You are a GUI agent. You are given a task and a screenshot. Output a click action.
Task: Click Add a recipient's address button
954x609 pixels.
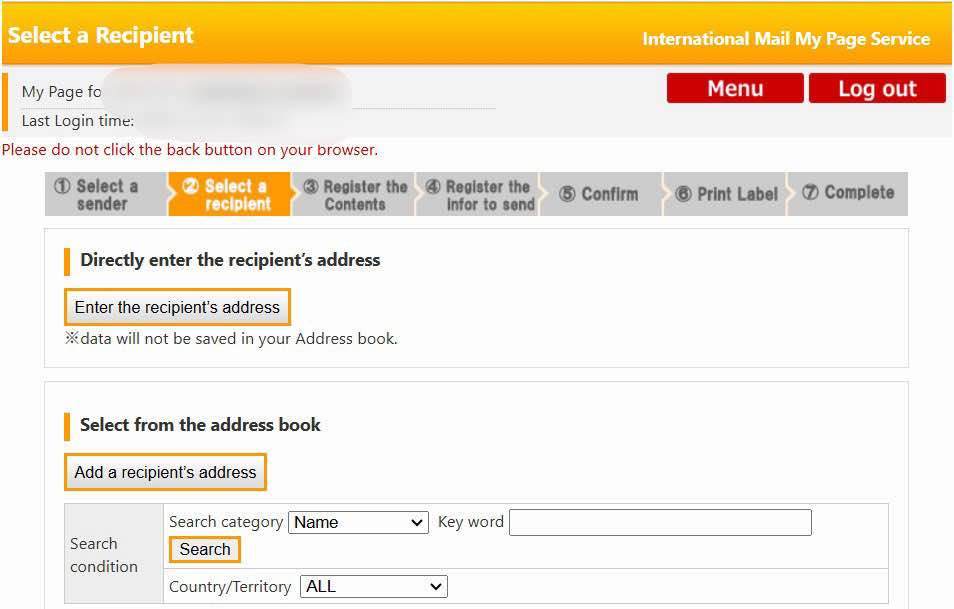tap(166, 472)
